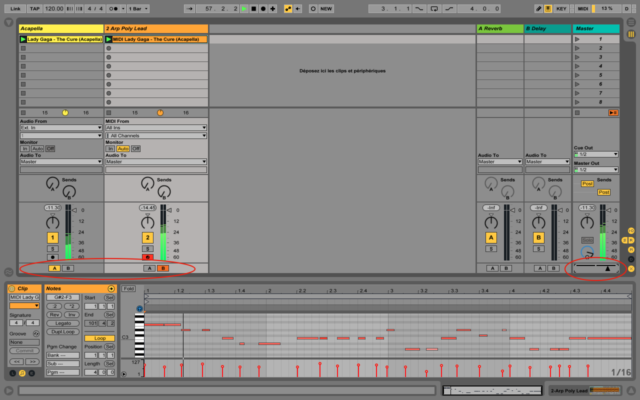Open Acapella Audio To Master dropdown
The width and height of the screenshot is (640, 400).
(x=61, y=162)
